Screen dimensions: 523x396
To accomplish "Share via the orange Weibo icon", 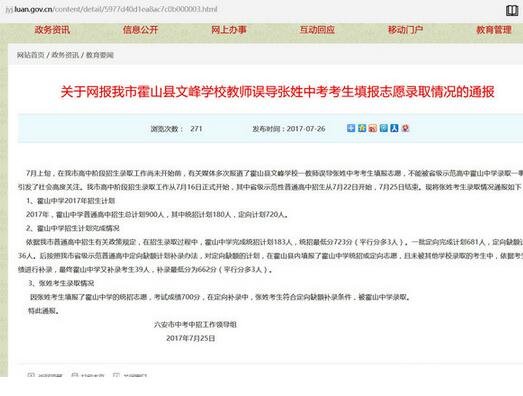I will (x=373, y=128).
